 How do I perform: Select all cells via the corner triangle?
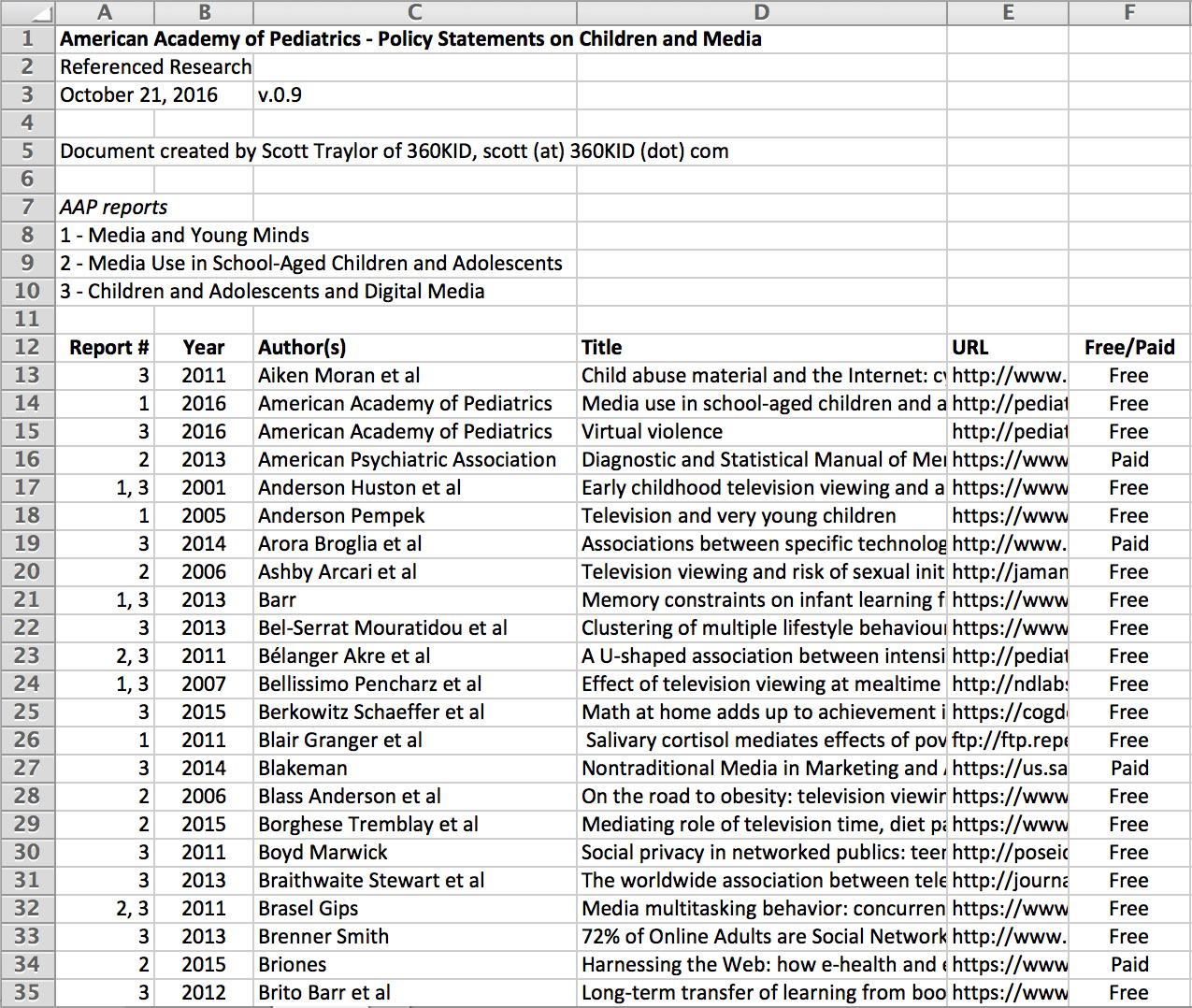pyautogui.click(x=27, y=12)
